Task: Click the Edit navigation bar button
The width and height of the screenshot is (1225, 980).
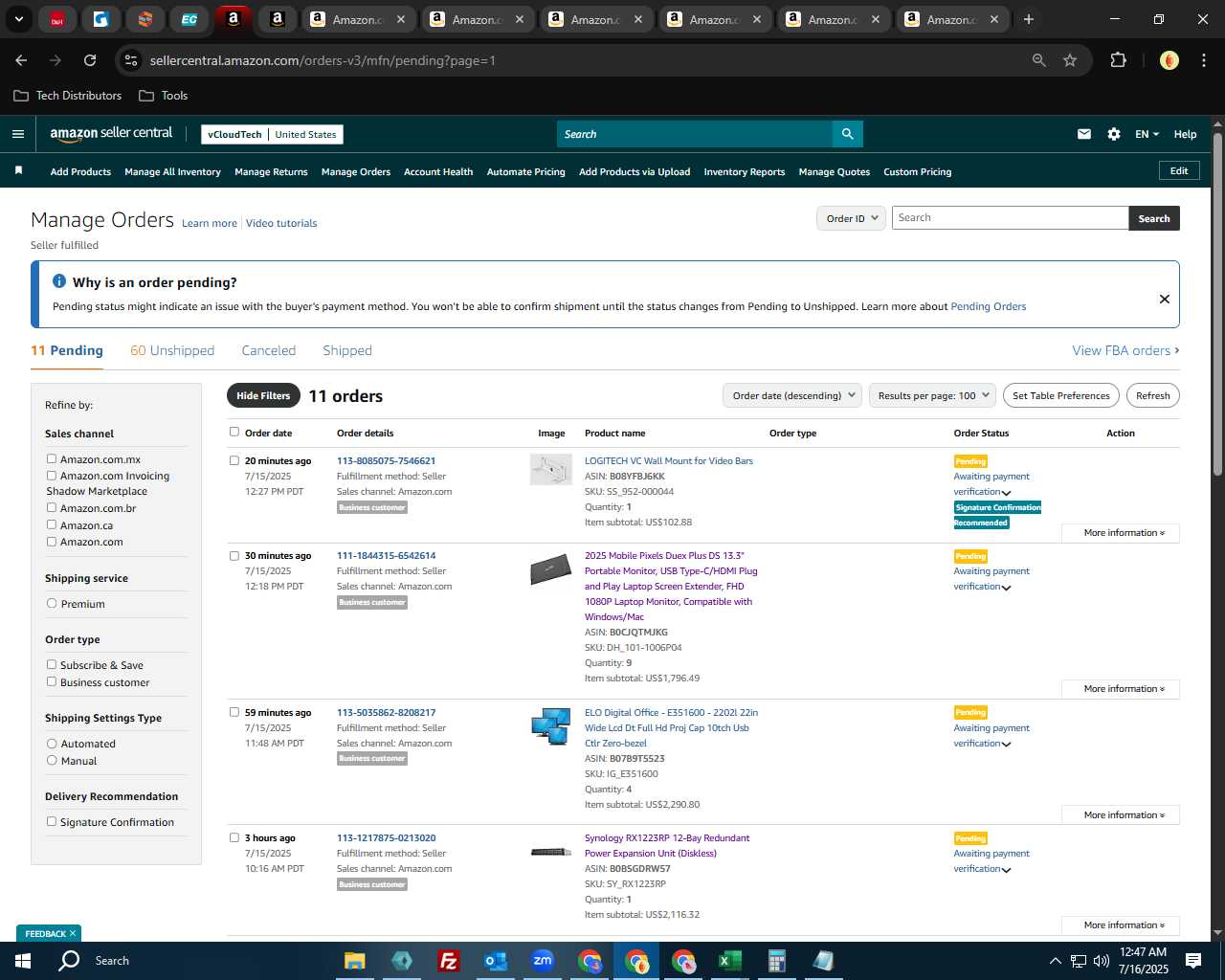Action: [x=1179, y=170]
